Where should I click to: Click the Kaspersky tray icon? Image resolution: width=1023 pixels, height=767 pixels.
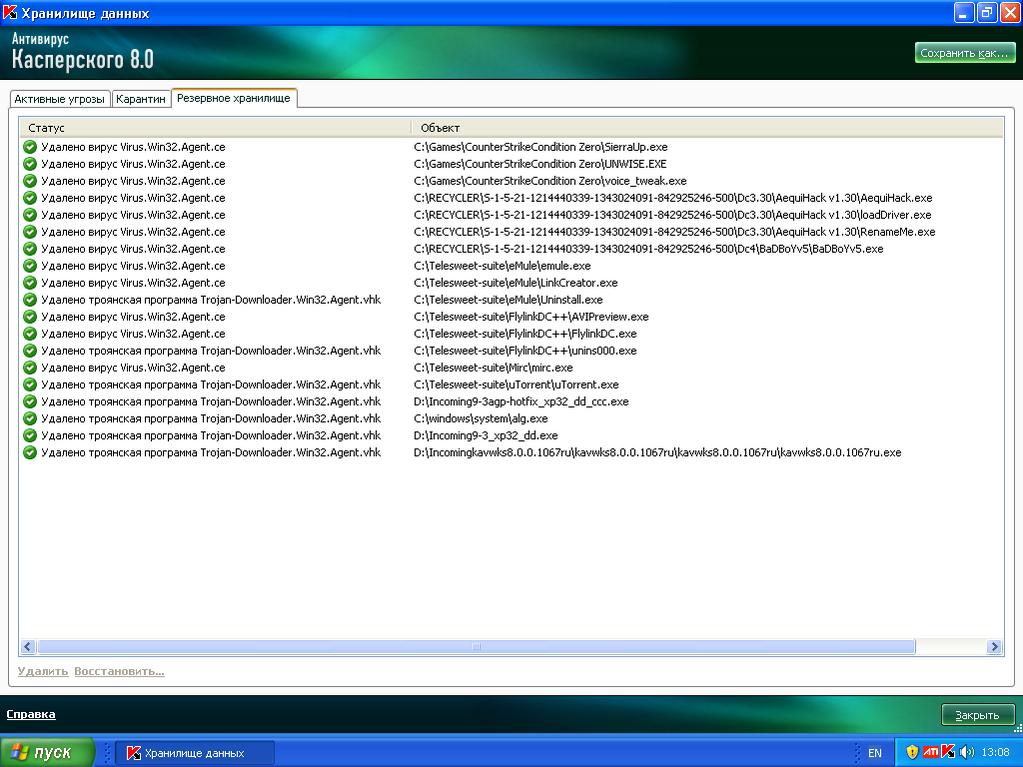pos(948,752)
